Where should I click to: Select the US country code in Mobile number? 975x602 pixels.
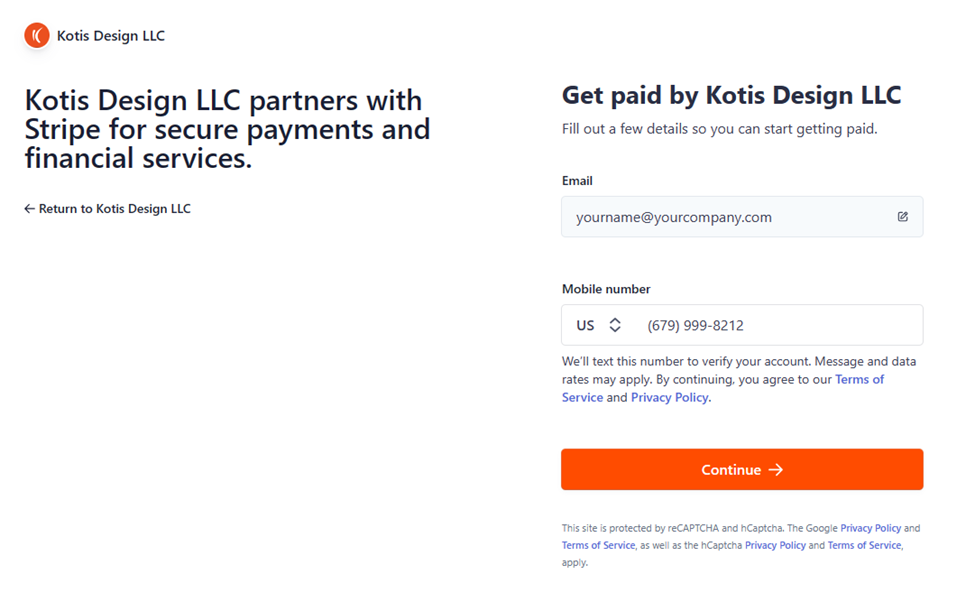click(x=585, y=325)
